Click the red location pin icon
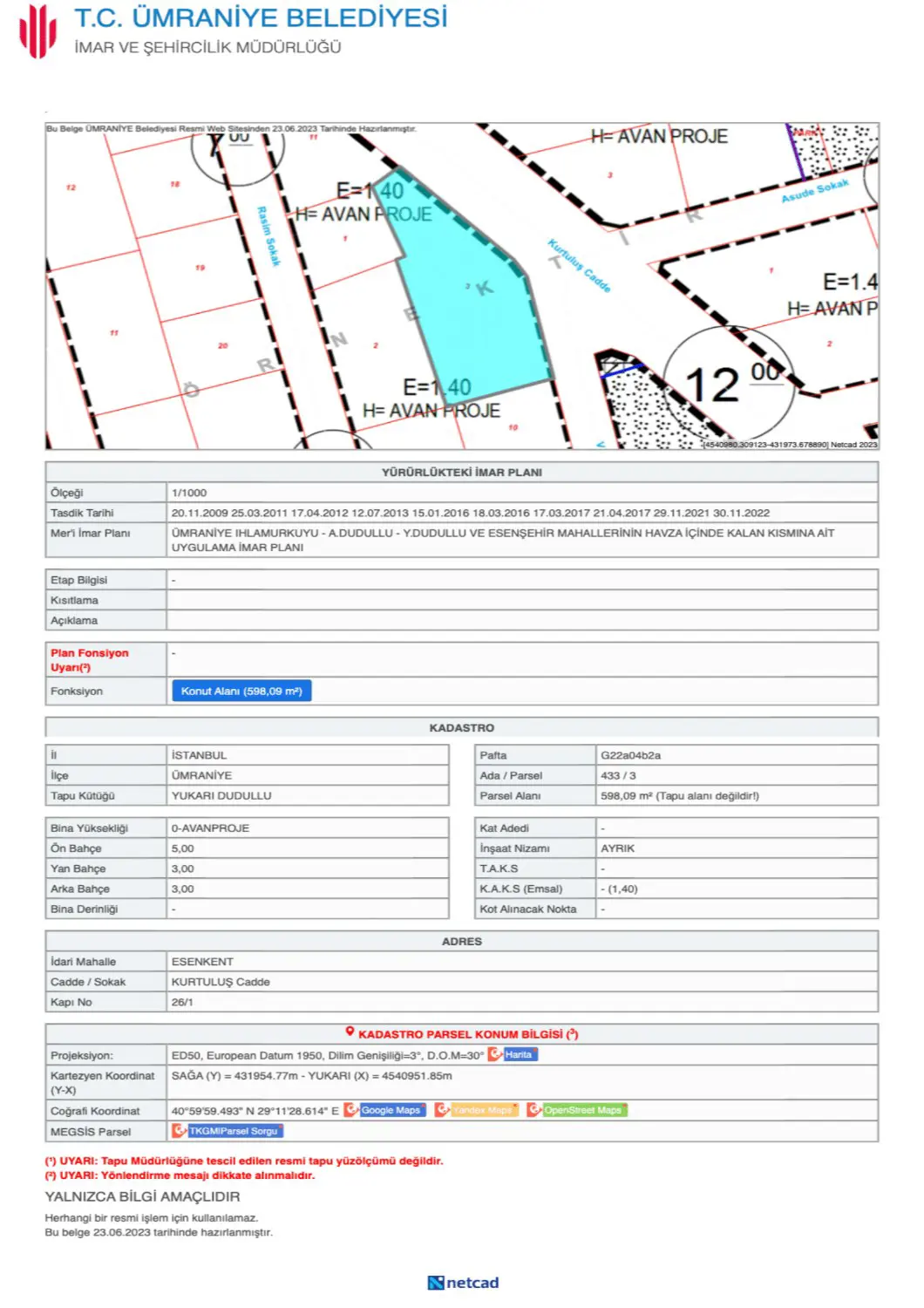 [350, 1033]
